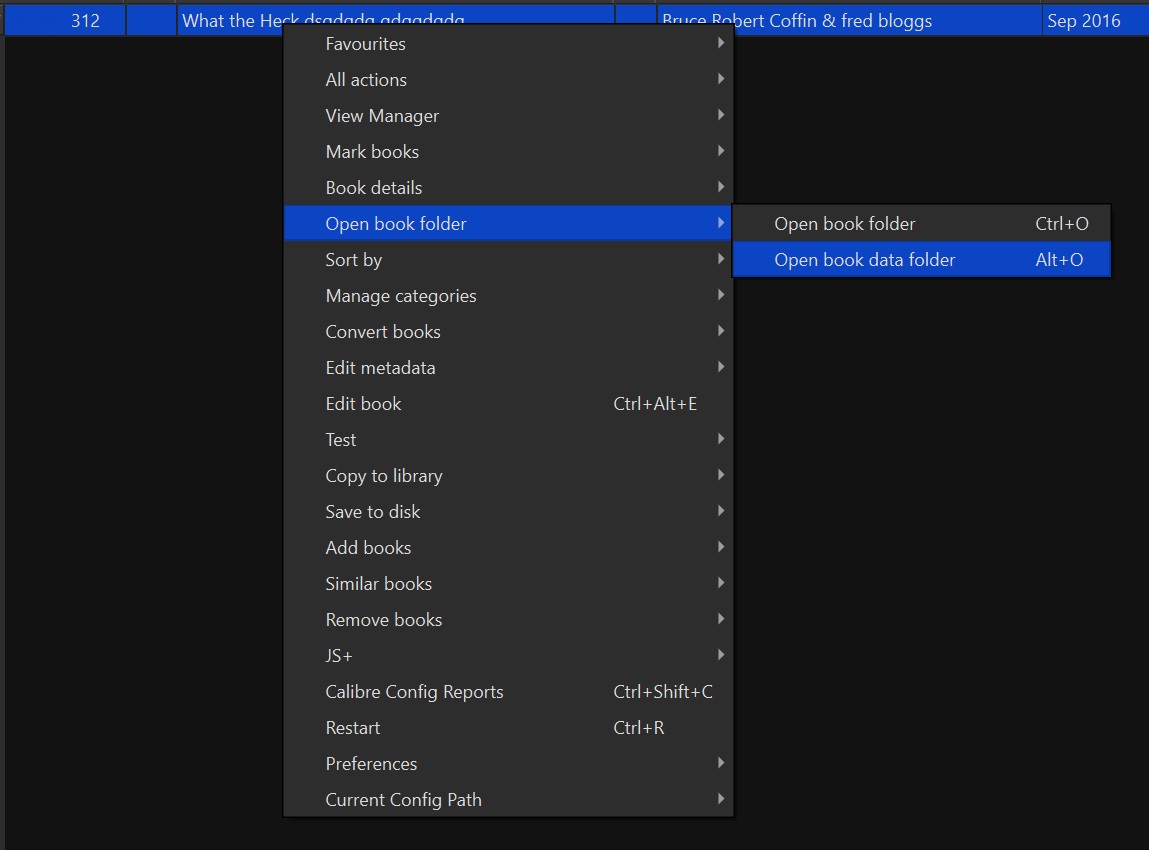Expand Mark books submenu arrow
1149x850 pixels.
[721, 152]
